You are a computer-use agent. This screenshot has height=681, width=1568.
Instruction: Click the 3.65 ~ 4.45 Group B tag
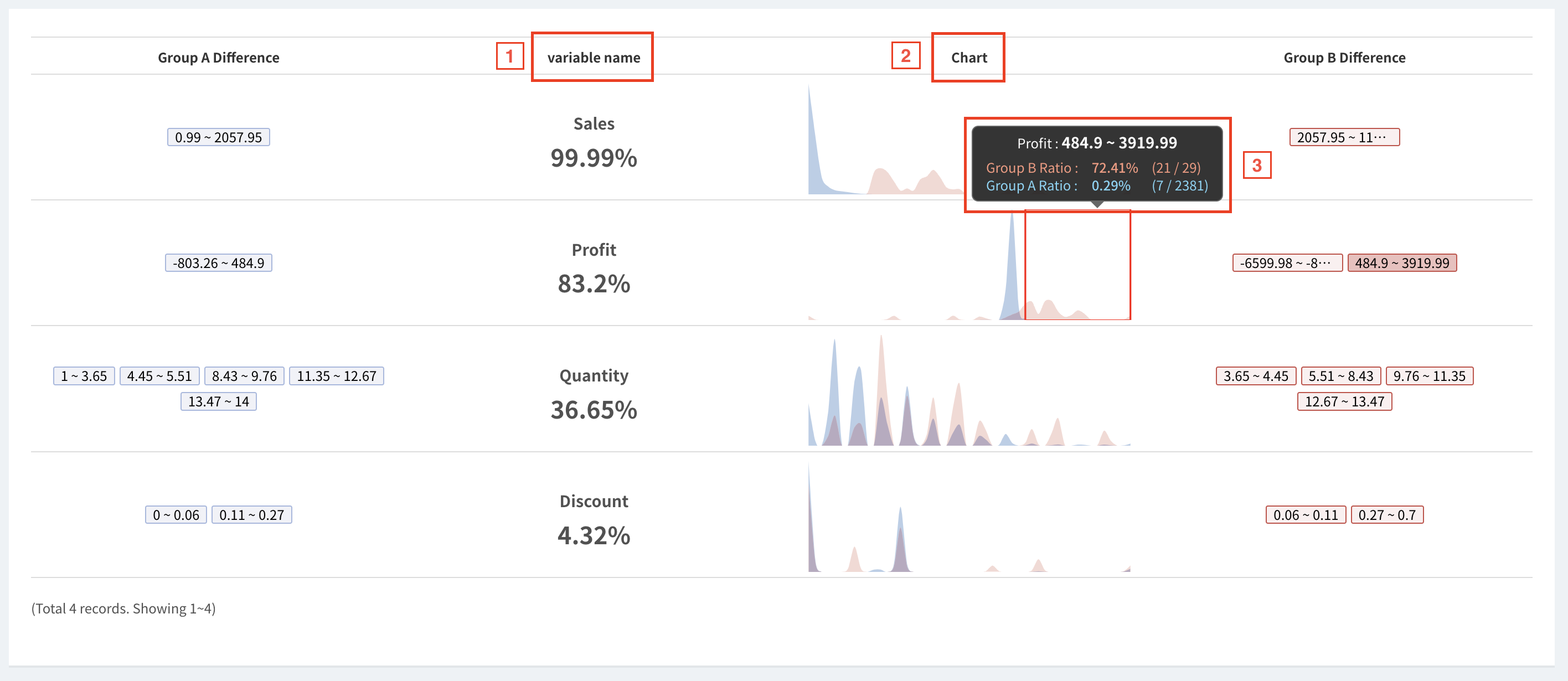click(1255, 376)
